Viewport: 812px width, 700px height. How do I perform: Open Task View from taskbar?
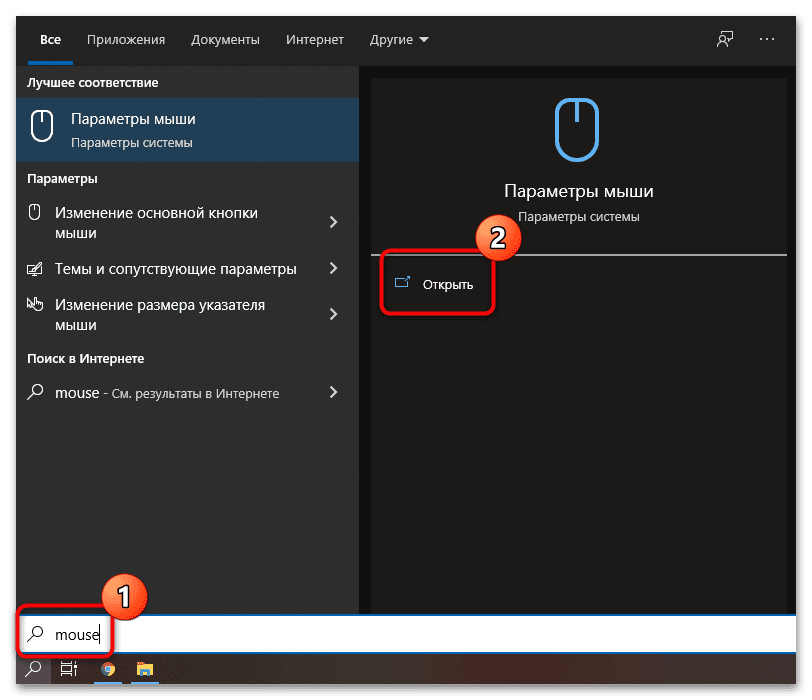coord(69,669)
